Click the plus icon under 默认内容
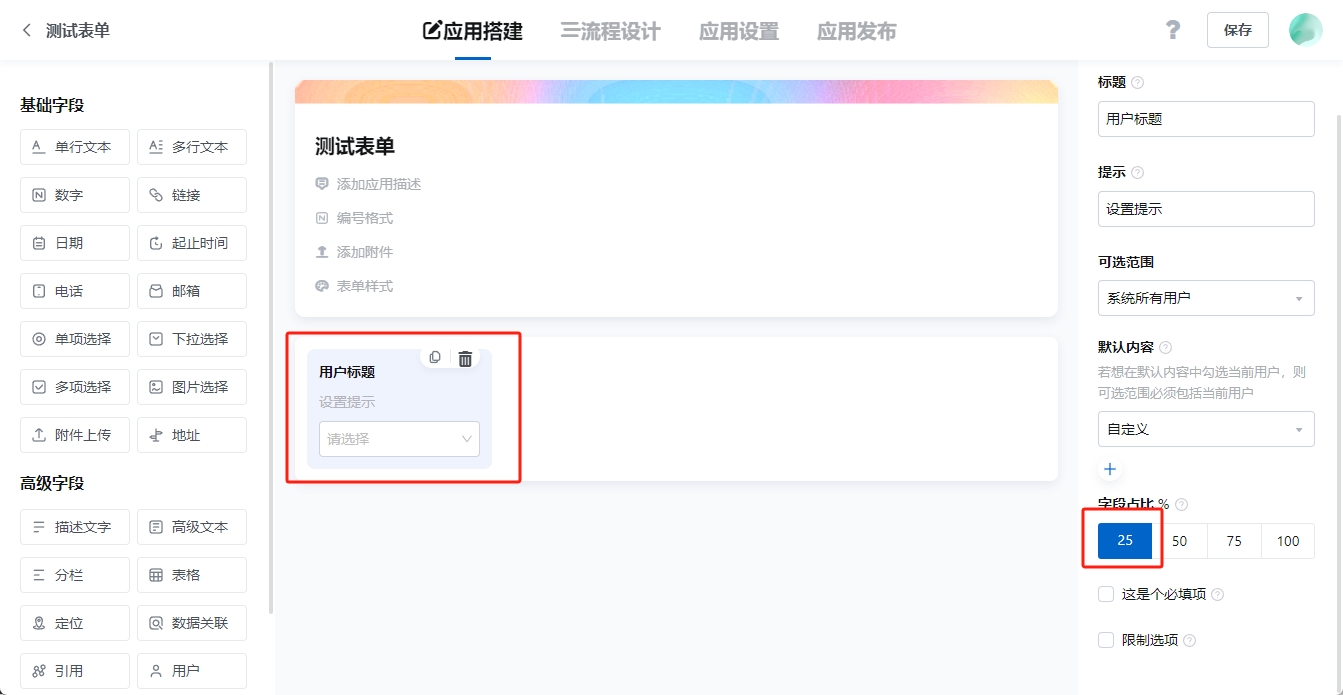The height and width of the screenshot is (695, 1343). point(1110,469)
